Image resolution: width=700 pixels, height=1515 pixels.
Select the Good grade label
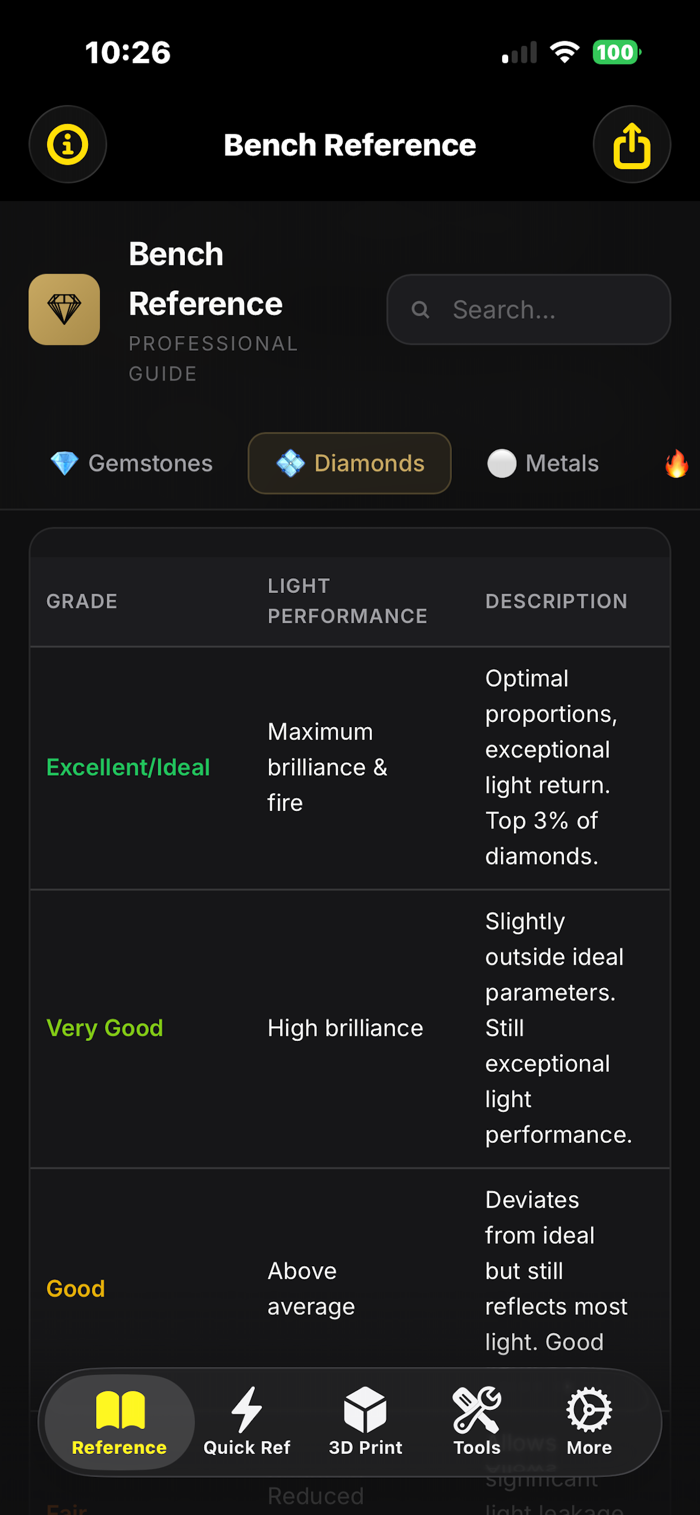76,1288
